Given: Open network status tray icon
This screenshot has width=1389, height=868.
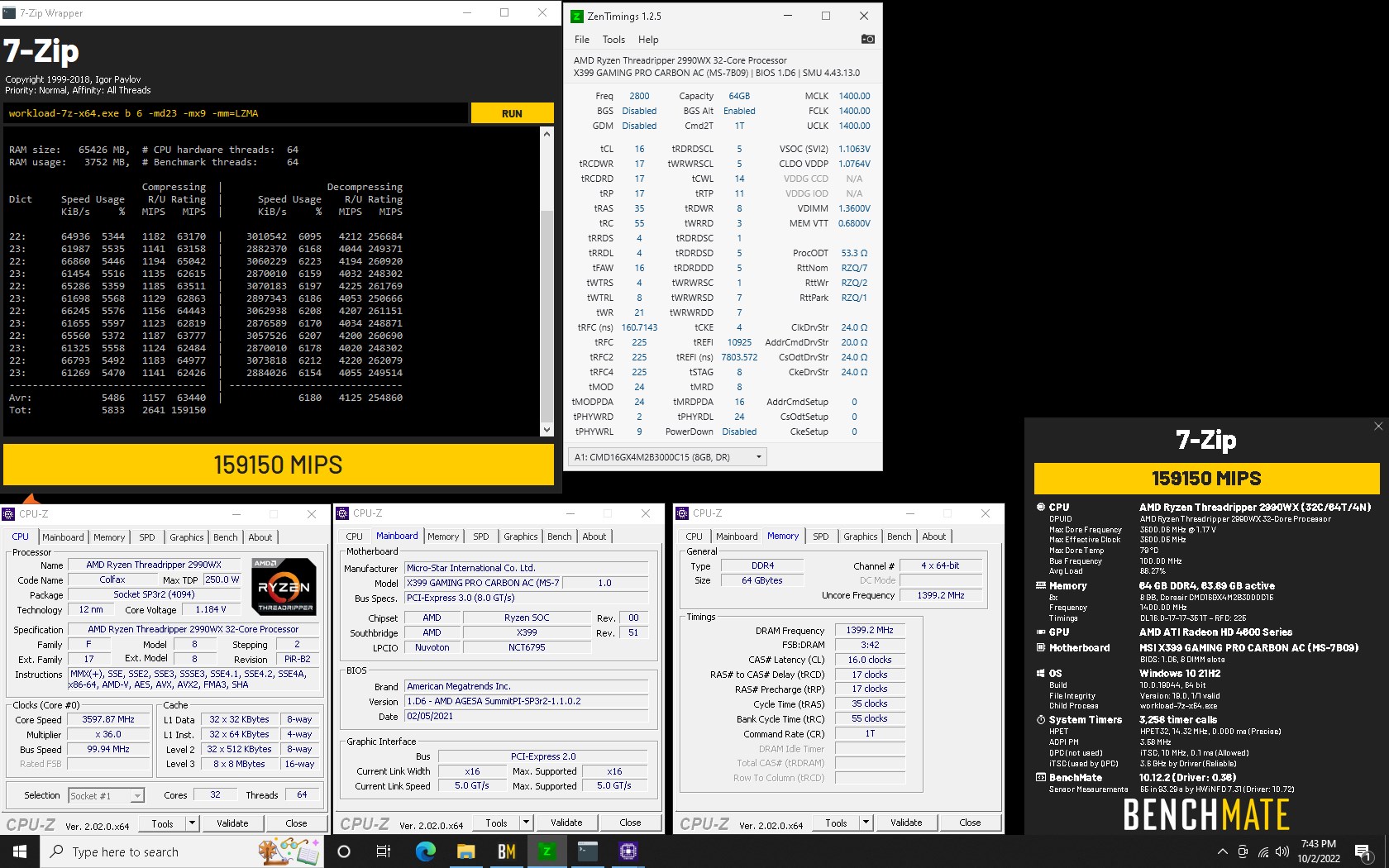Looking at the screenshot, I should point(1263,851).
